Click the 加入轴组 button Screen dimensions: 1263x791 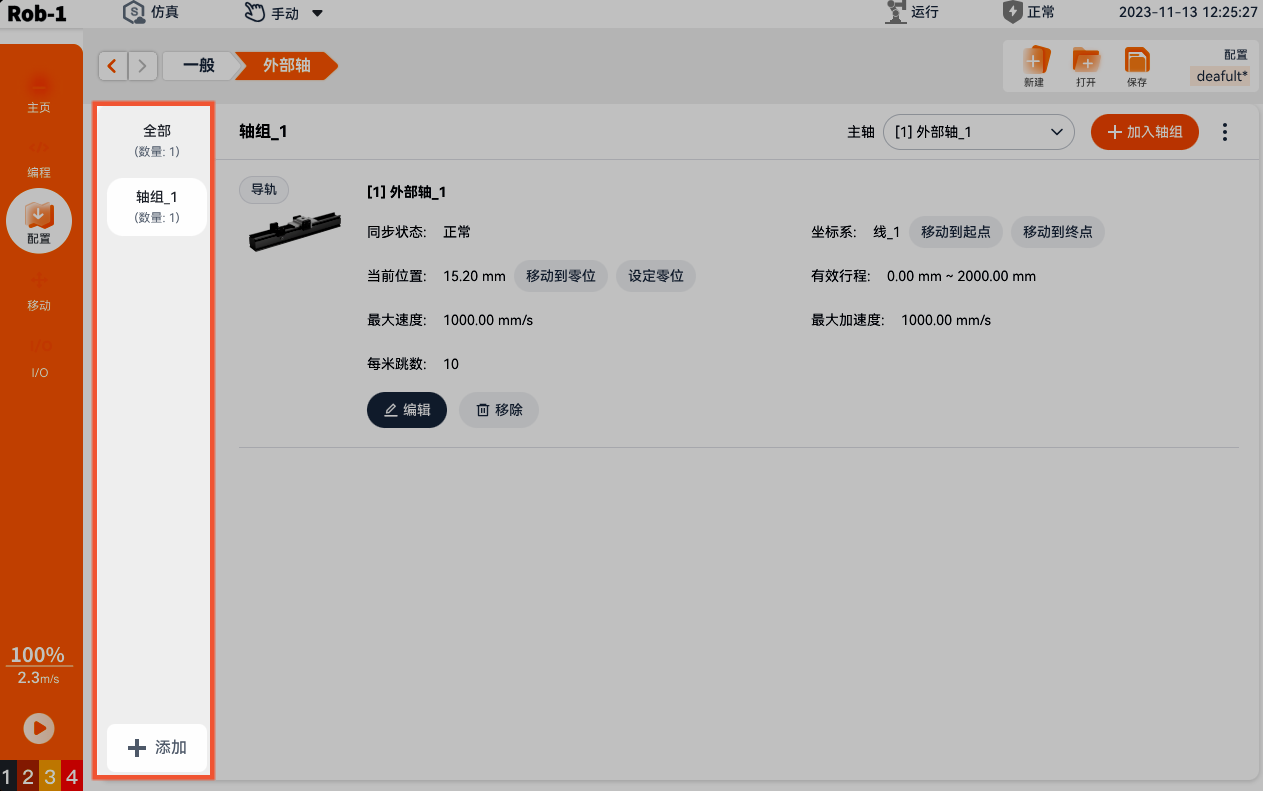pyautogui.click(x=1145, y=132)
